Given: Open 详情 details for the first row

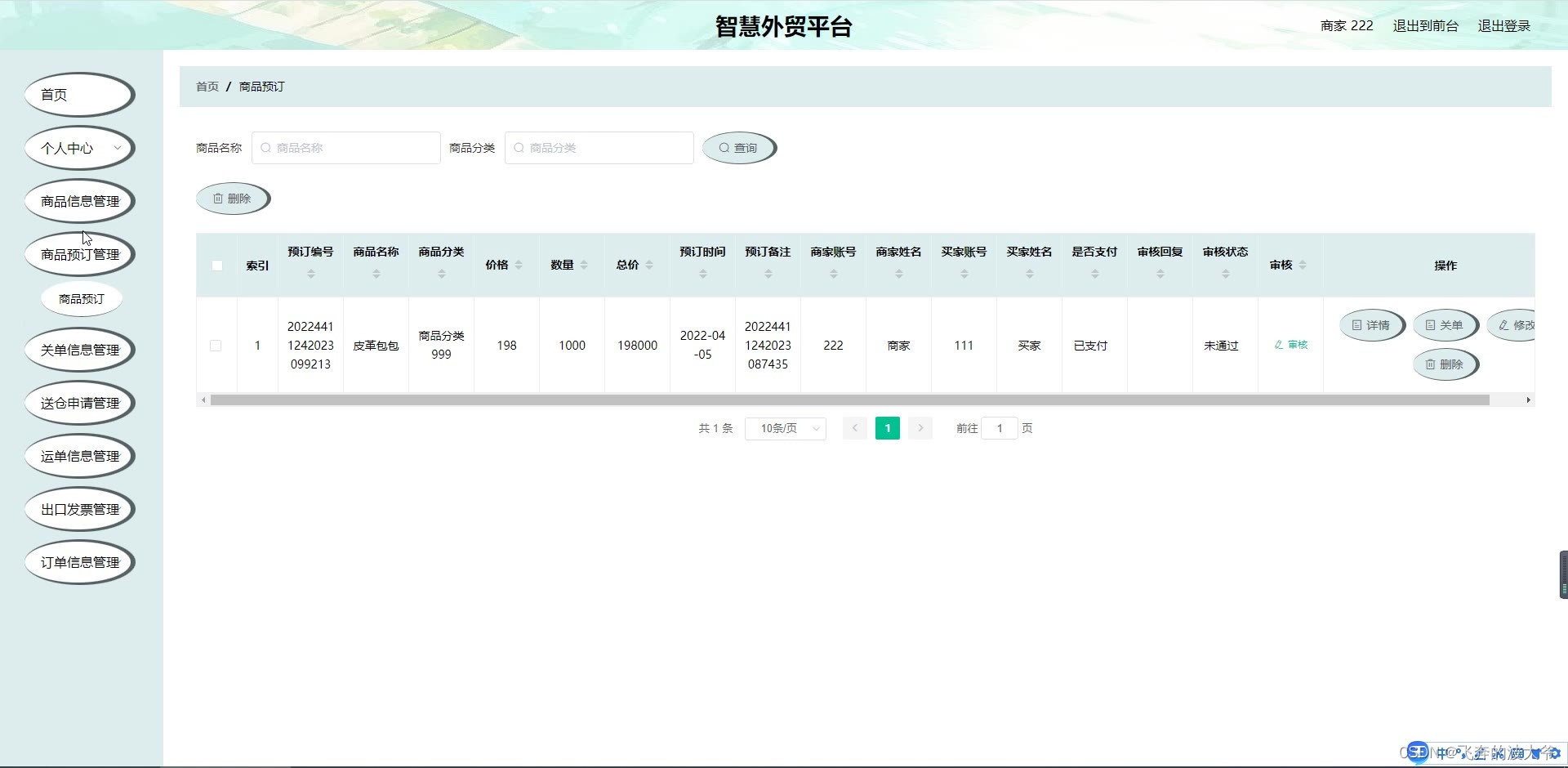Looking at the screenshot, I should pyautogui.click(x=1370, y=325).
